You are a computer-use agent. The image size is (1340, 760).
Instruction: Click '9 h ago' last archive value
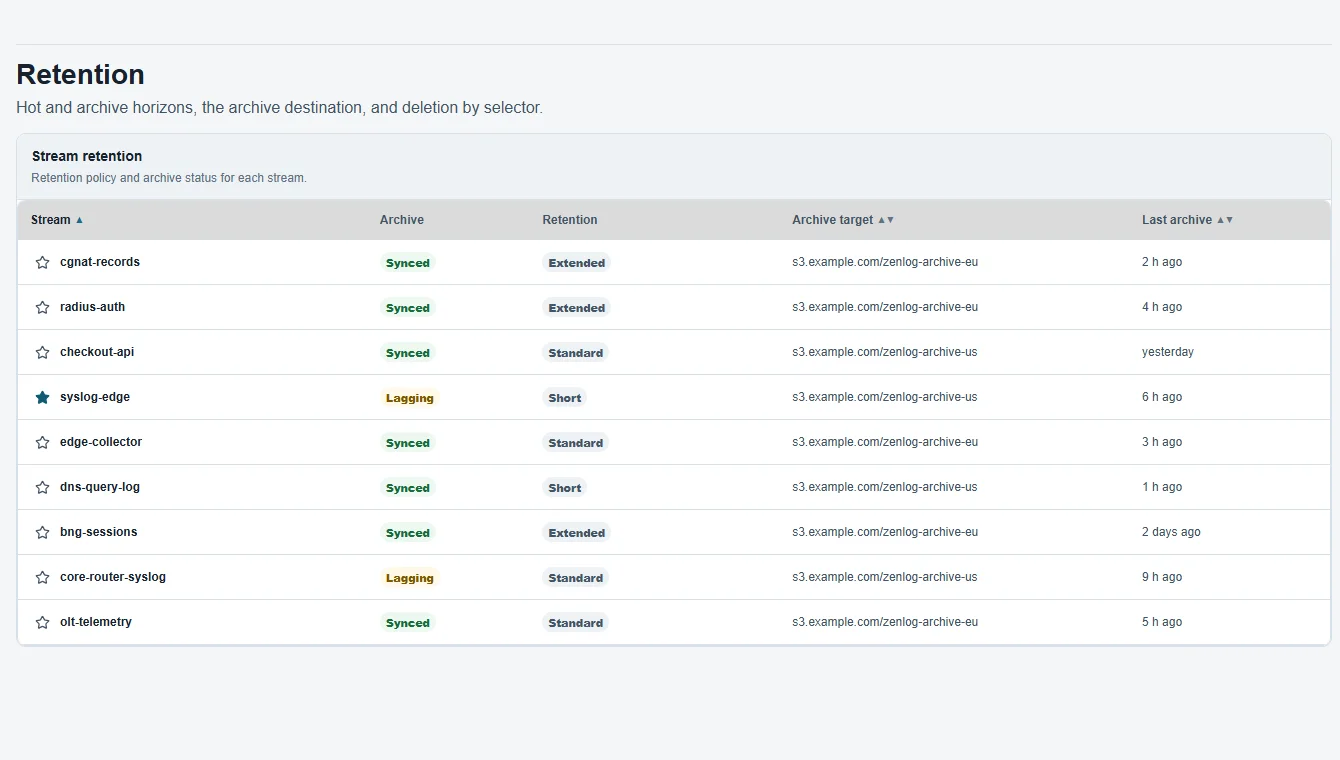(x=1162, y=577)
